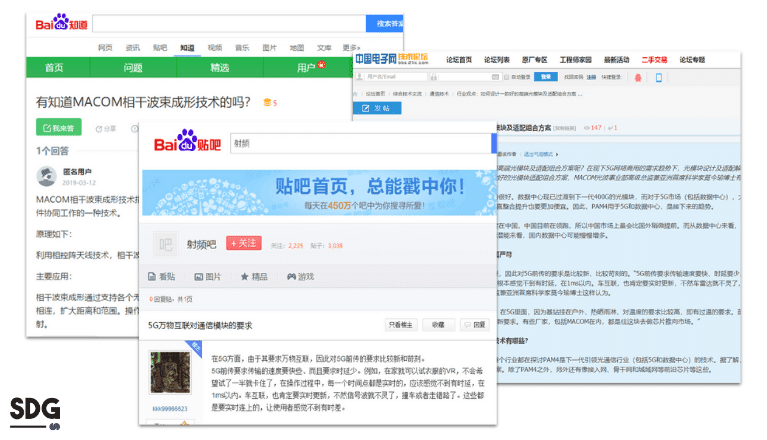The width and height of the screenshot is (767, 440).
Task: Click the reward coins icon next to question title
Action: click(267, 102)
